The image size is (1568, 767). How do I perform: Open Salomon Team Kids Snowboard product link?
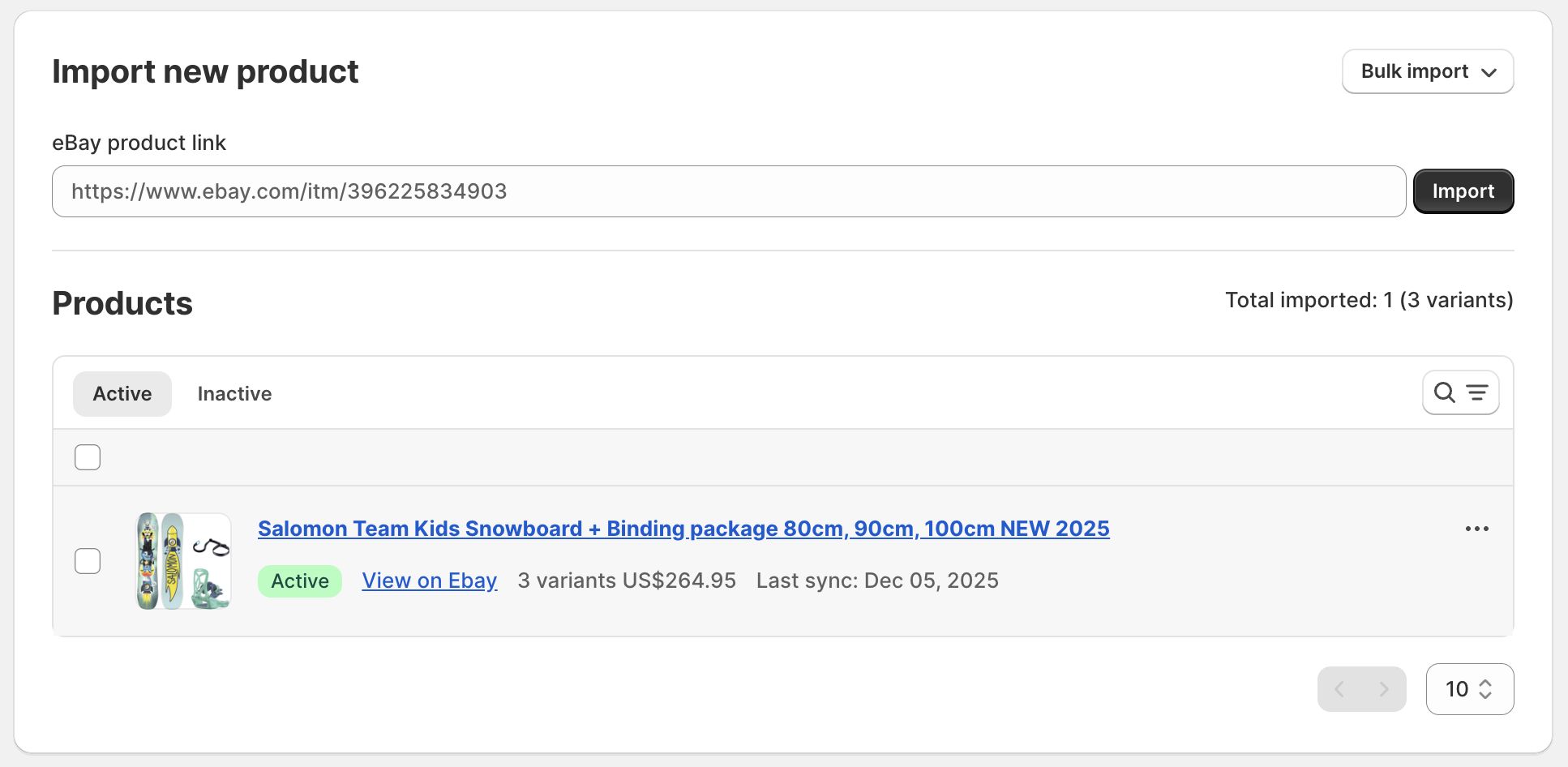click(x=683, y=529)
